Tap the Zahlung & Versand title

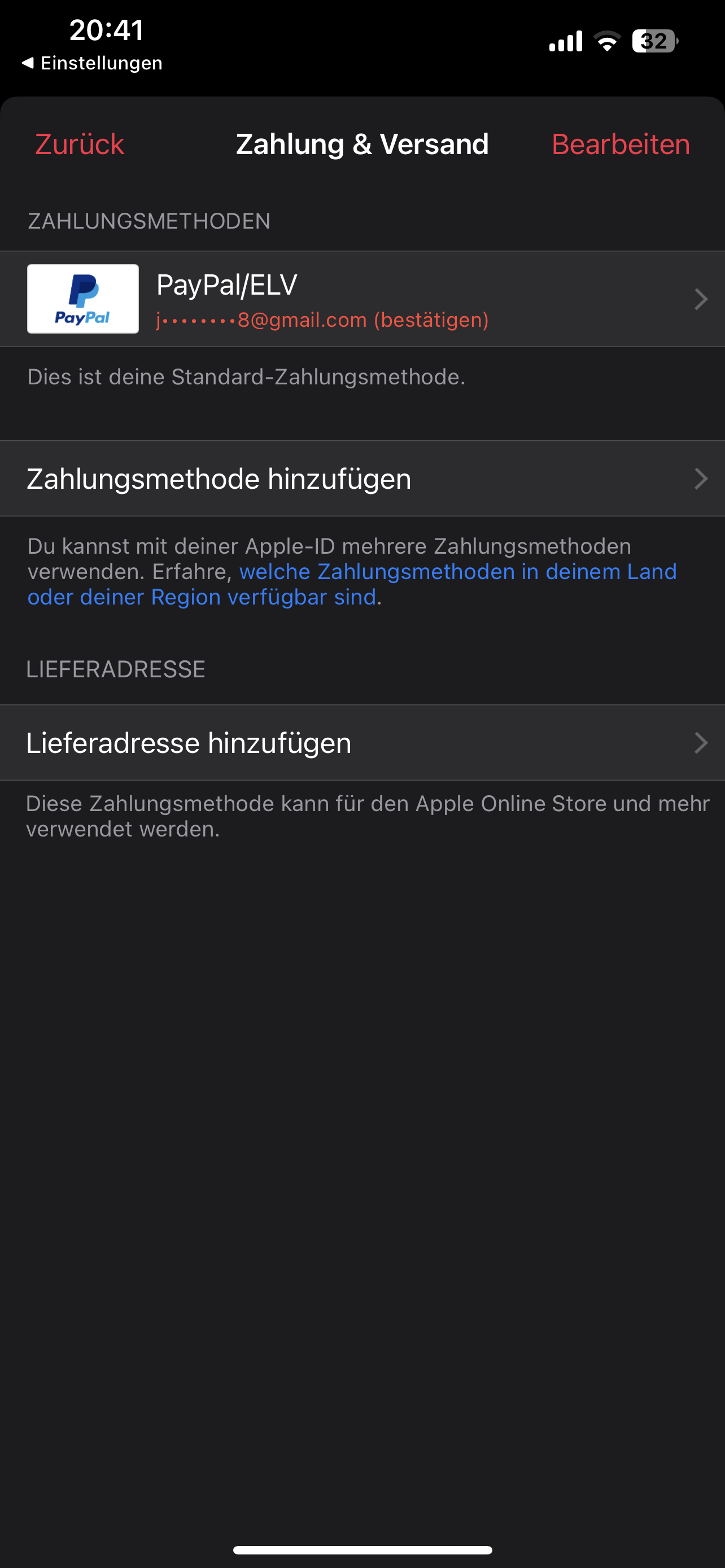(362, 145)
